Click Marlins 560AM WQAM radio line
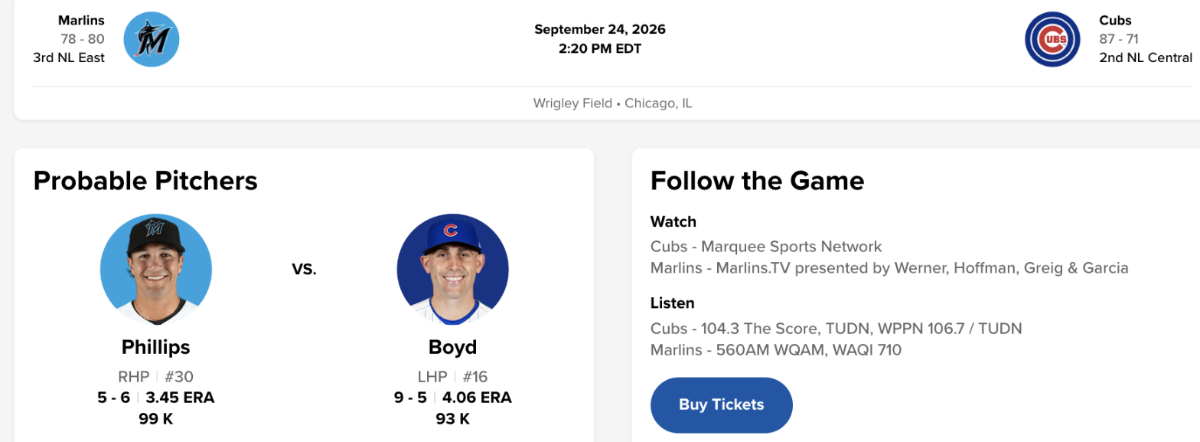The width and height of the screenshot is (1200, 442). point(776,350)
